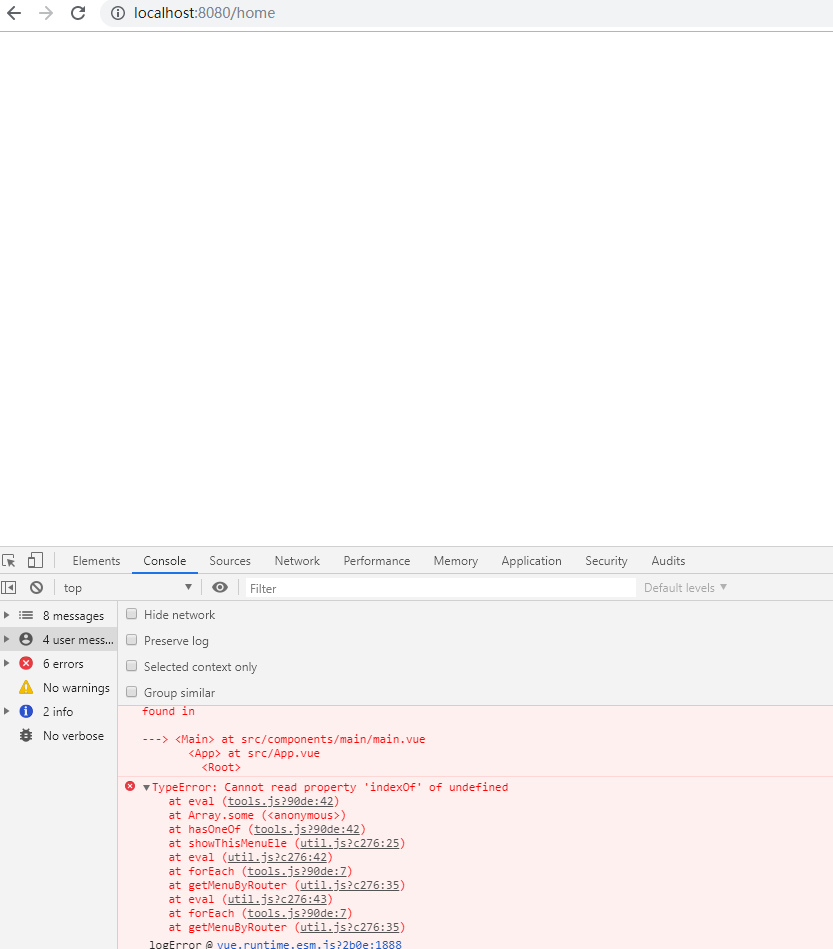Enable the Hide network checkbox

(x=131, y=613)
